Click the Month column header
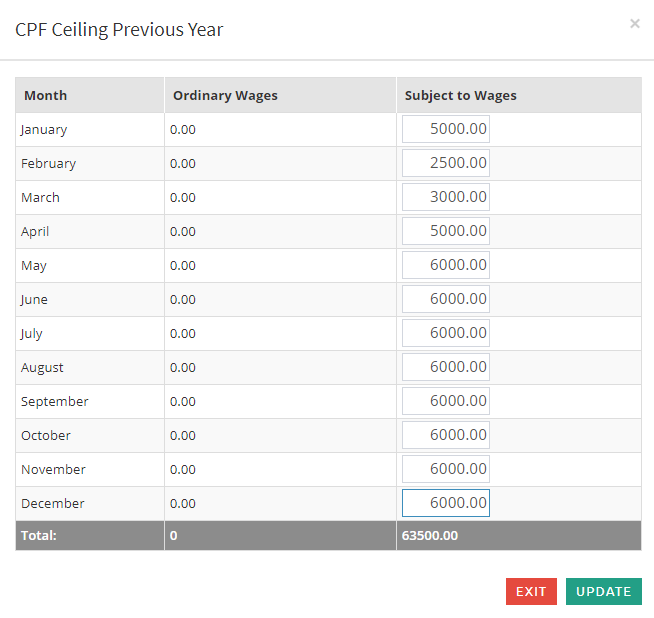This screenshot has height=618, width=654. (x=46, y=95)
